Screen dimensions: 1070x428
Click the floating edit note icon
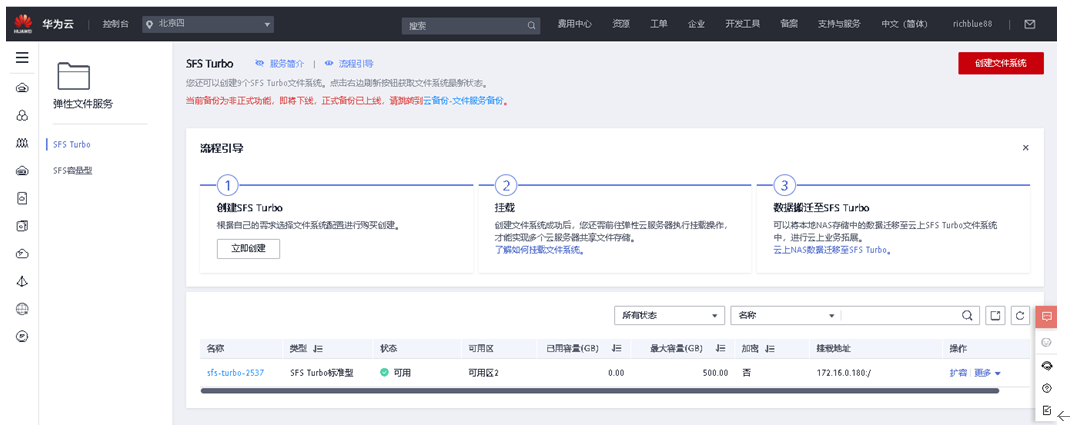tap(1046, 410)
